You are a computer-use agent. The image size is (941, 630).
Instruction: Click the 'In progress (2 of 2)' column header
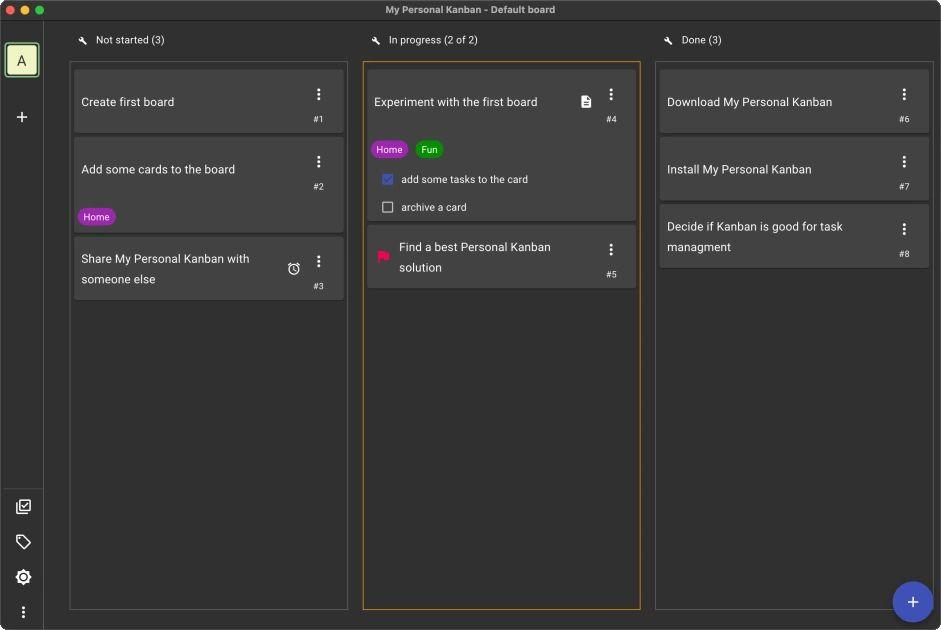pos(433,40)
